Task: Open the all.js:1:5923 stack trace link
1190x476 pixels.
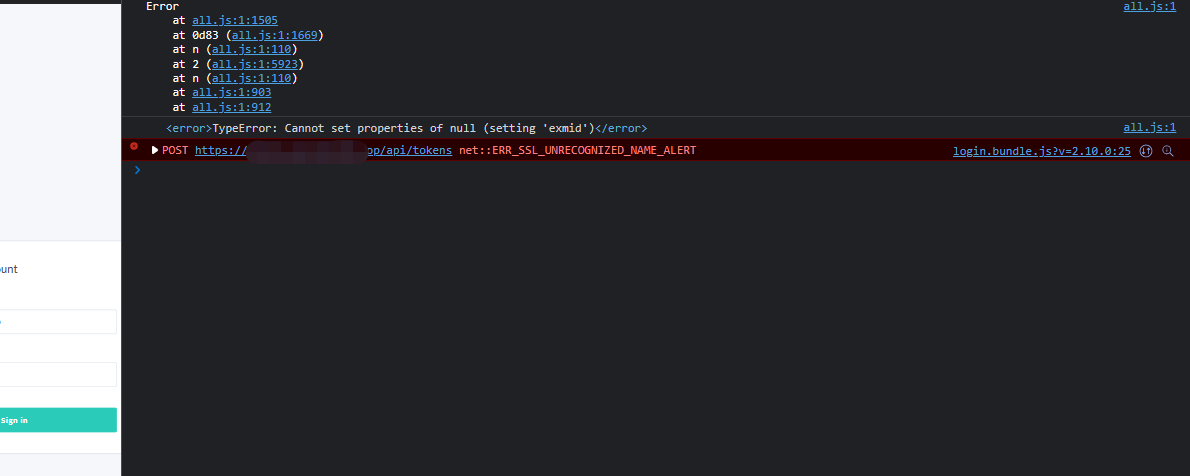Action: tap(255, 64)
